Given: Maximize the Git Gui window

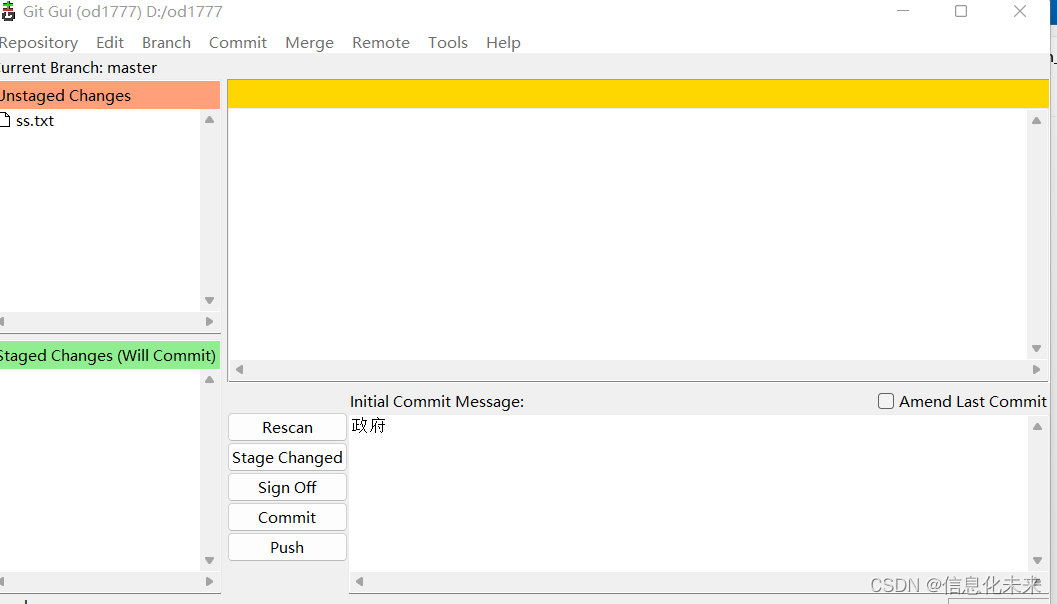Looking at the screenshot, I should (961, 11).
